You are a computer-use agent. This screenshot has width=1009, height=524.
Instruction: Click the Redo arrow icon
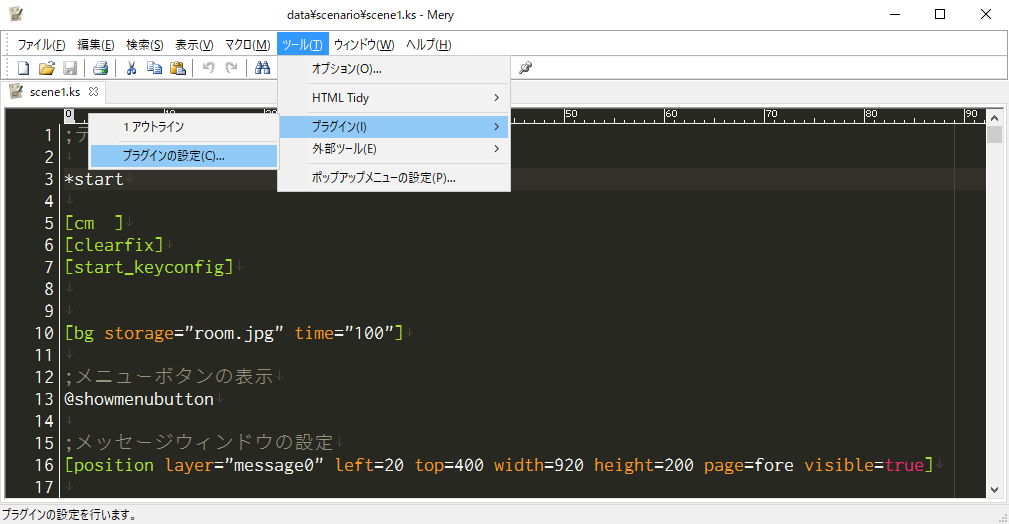(232, 68)
